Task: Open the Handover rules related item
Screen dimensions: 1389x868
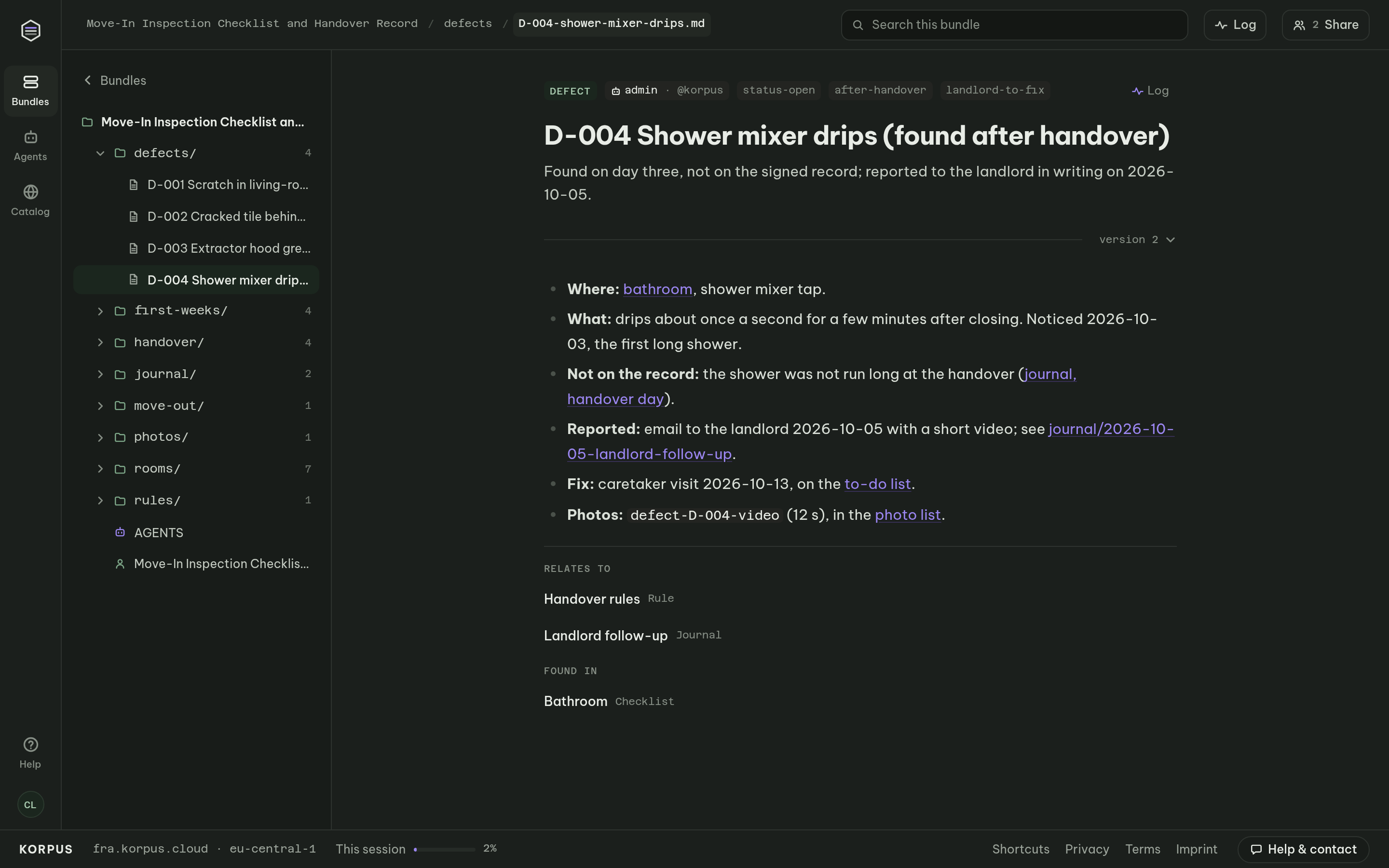Action: coord(592,599)
